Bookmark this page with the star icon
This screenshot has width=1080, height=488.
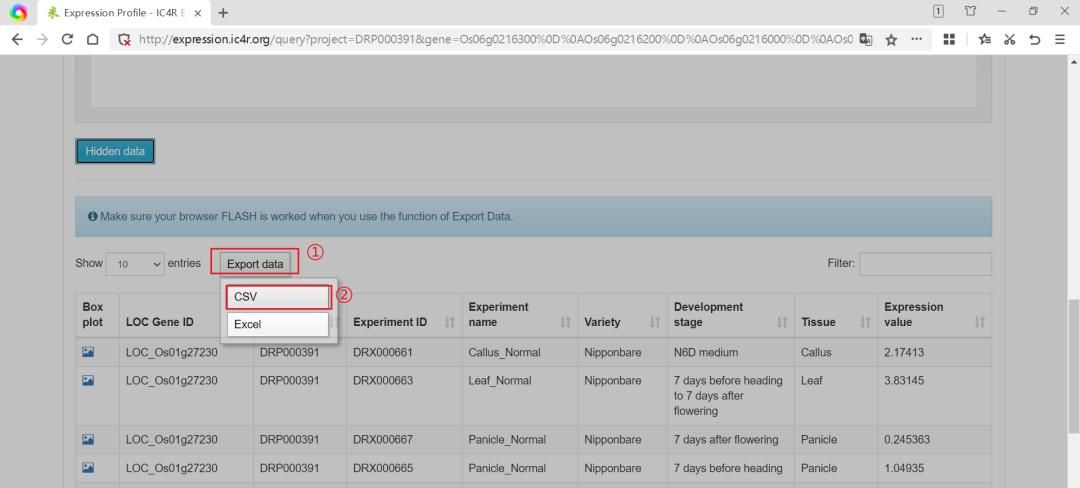tap(890, 39)
